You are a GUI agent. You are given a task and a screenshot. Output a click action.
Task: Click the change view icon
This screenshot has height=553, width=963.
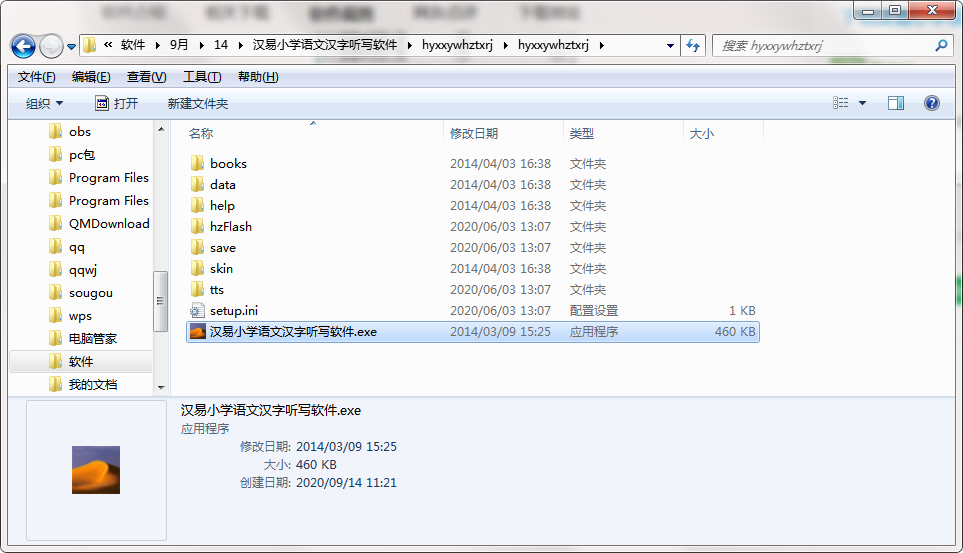click(841, 103)
